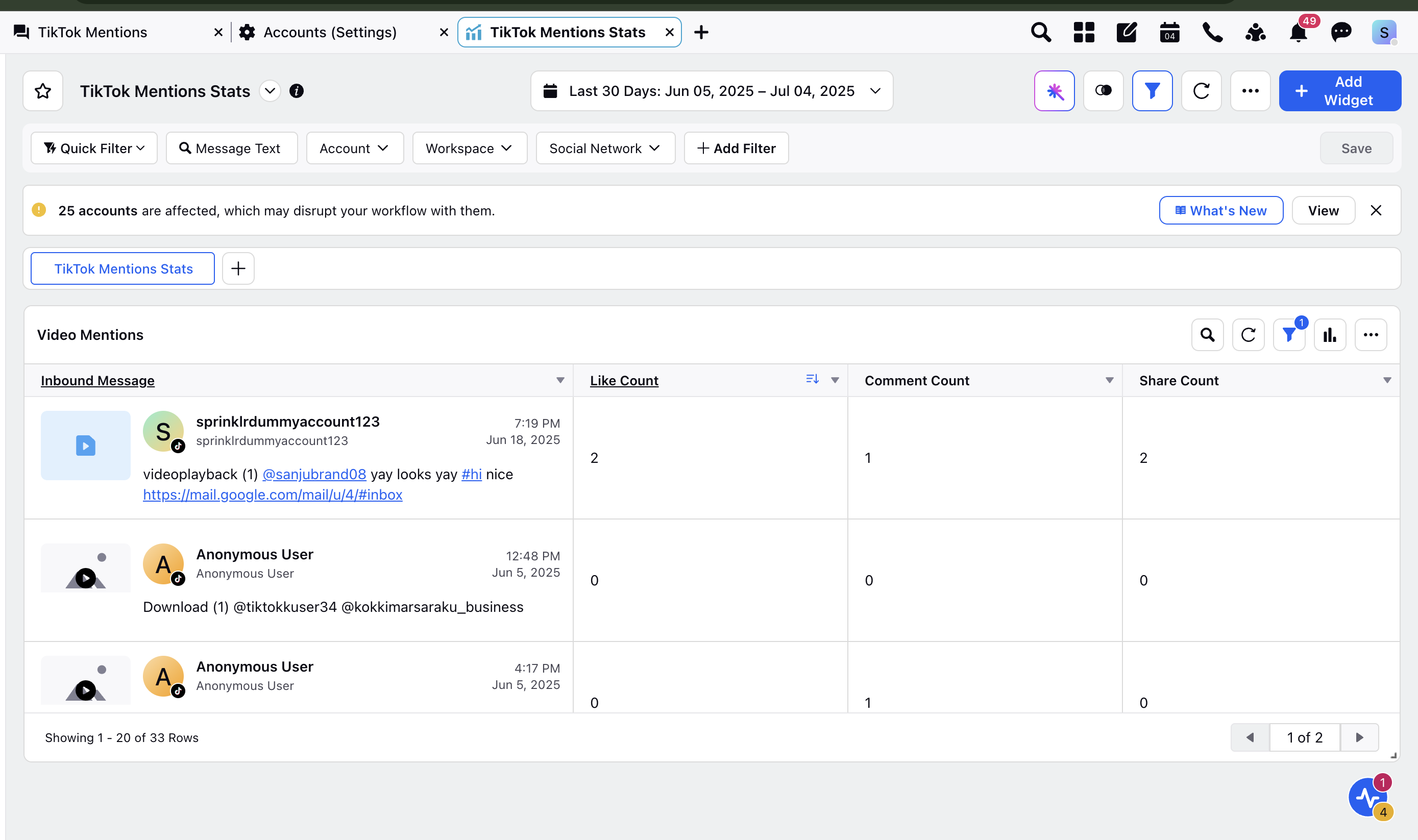Open the @sanjubrand08 mention link

tap(314, 474)
